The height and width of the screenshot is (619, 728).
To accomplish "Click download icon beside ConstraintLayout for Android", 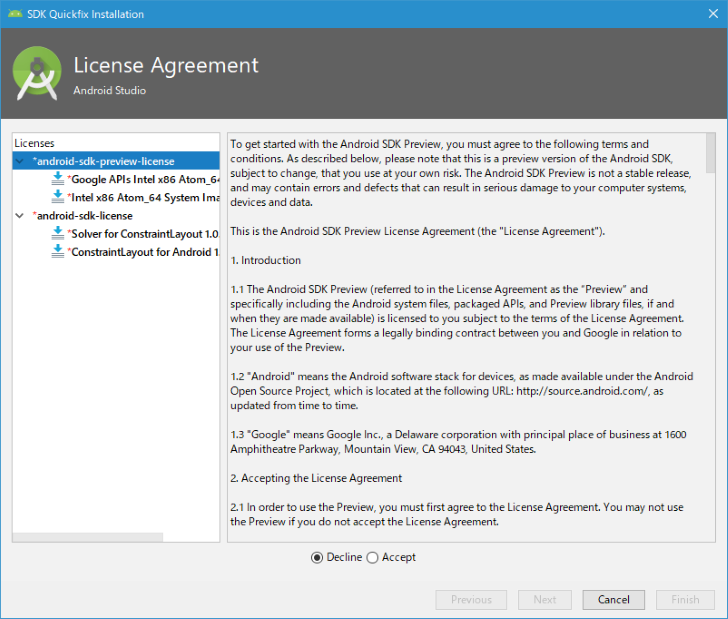I will (x=58, y=251).
